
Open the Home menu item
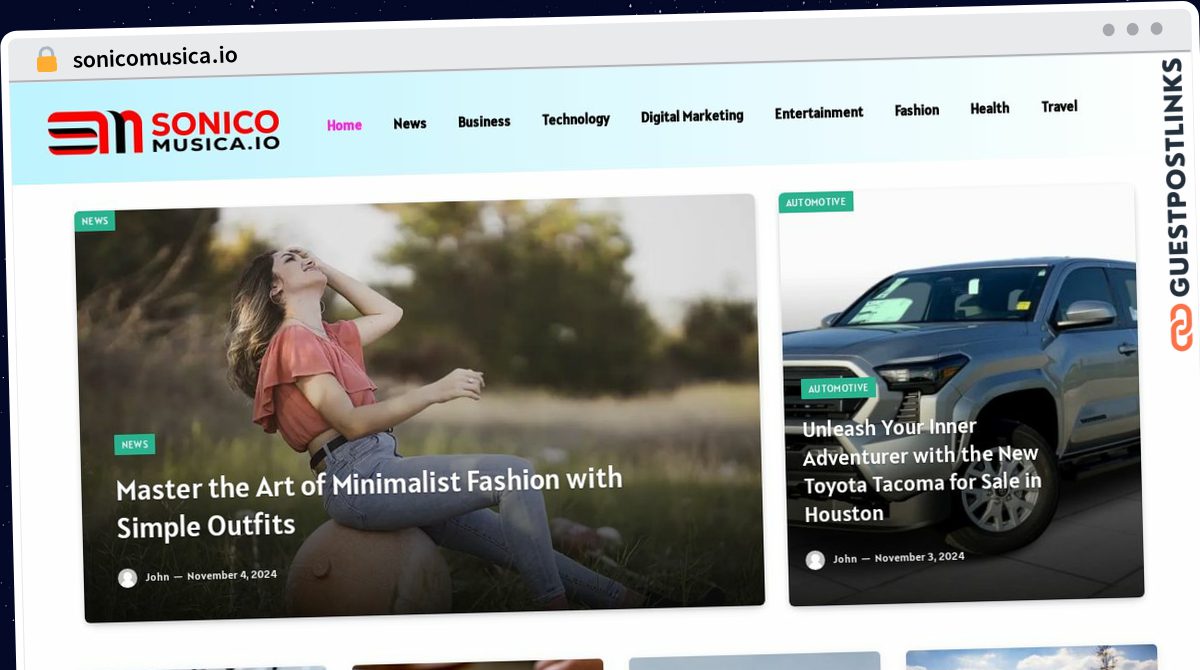(344, 125)
